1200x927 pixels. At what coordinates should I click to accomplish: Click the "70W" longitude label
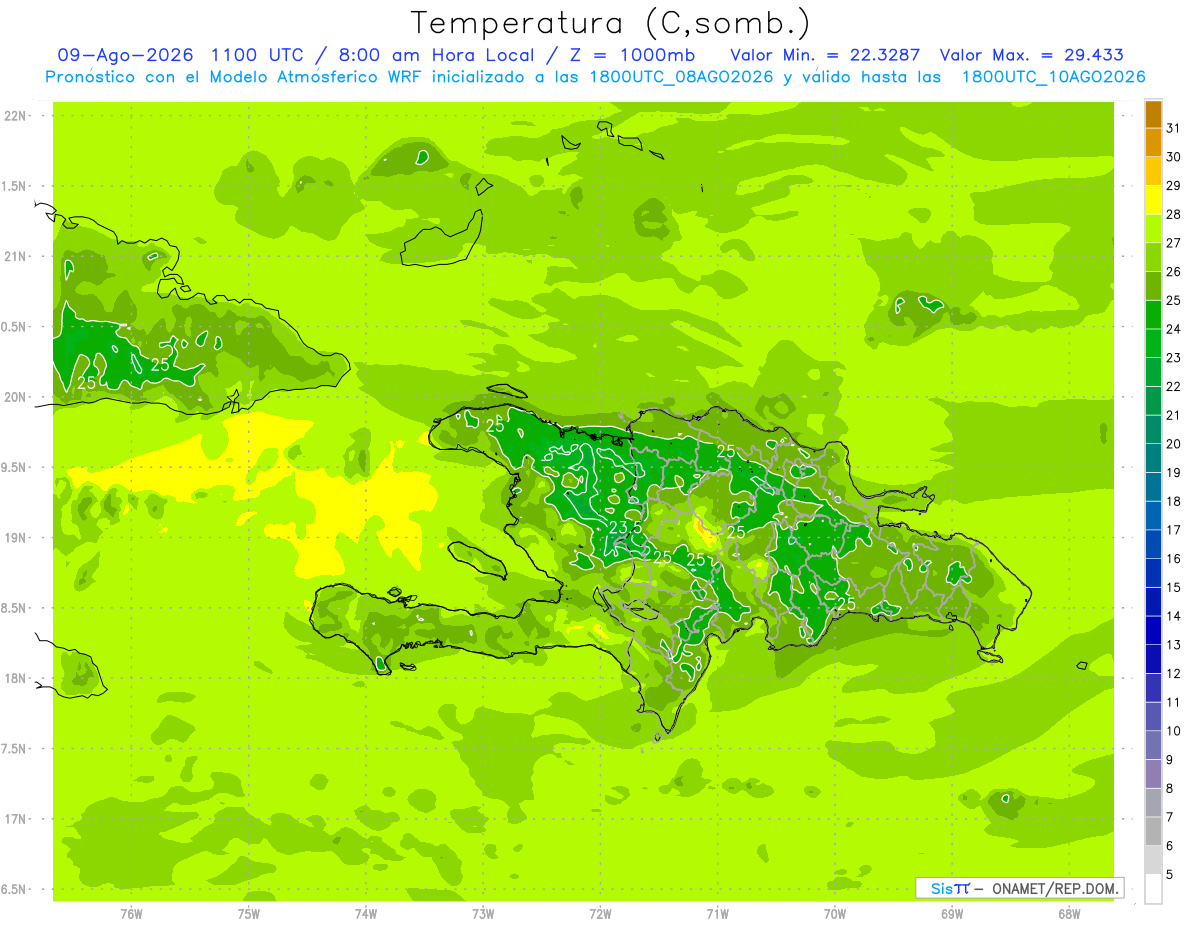(x=835, y=913)
